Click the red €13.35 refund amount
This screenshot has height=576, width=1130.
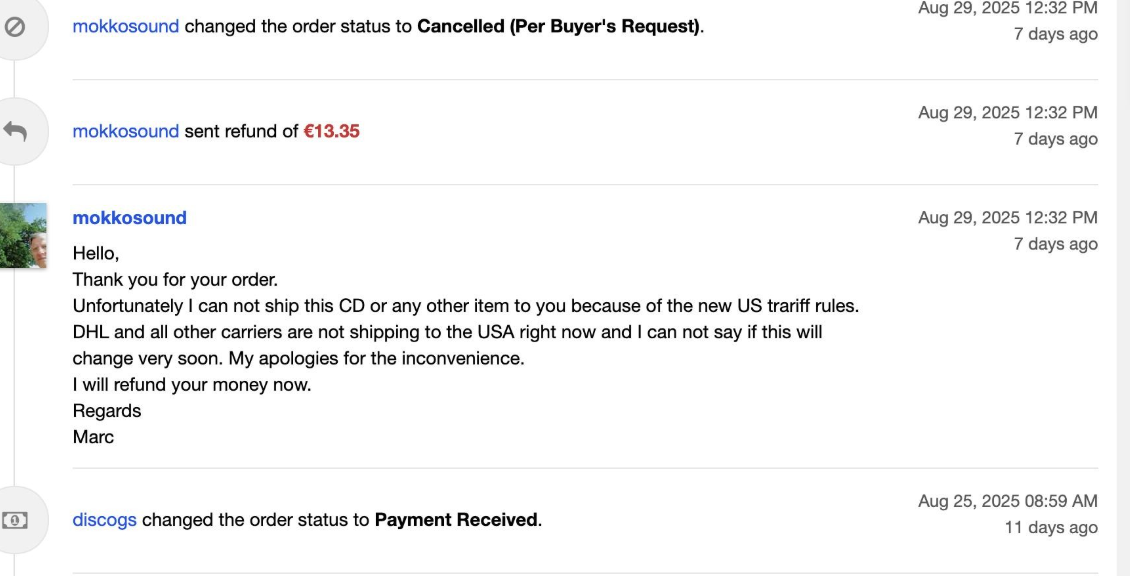coord(332,131)
